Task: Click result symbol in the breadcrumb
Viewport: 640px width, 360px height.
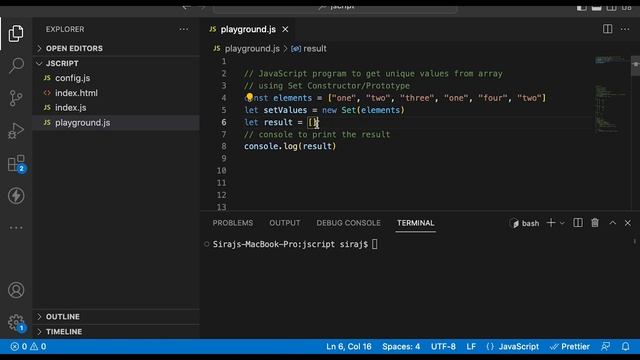Action: click(x=315, y=49)
